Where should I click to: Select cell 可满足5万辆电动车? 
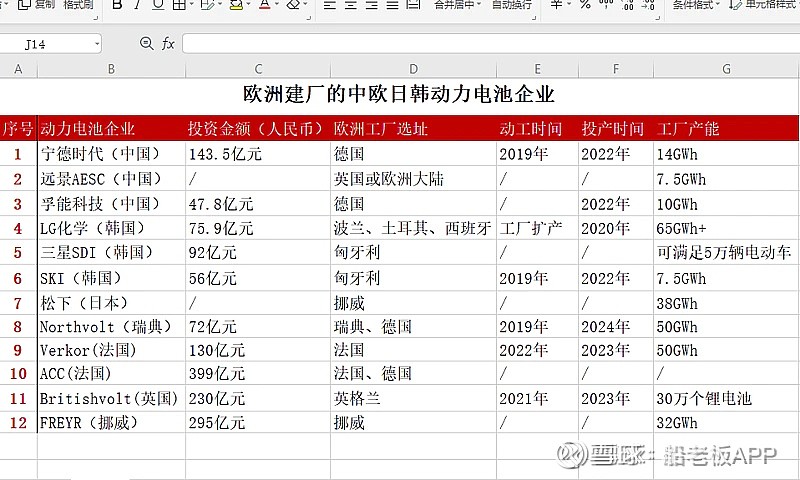pyautogui.click(x=727, y=252)
